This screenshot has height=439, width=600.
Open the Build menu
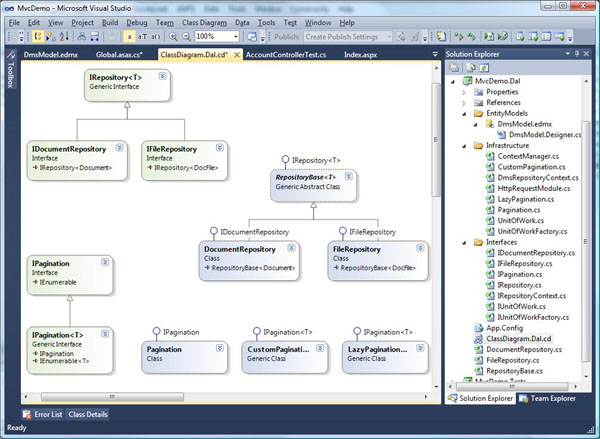pyautogui.click(x=110, y=23)
